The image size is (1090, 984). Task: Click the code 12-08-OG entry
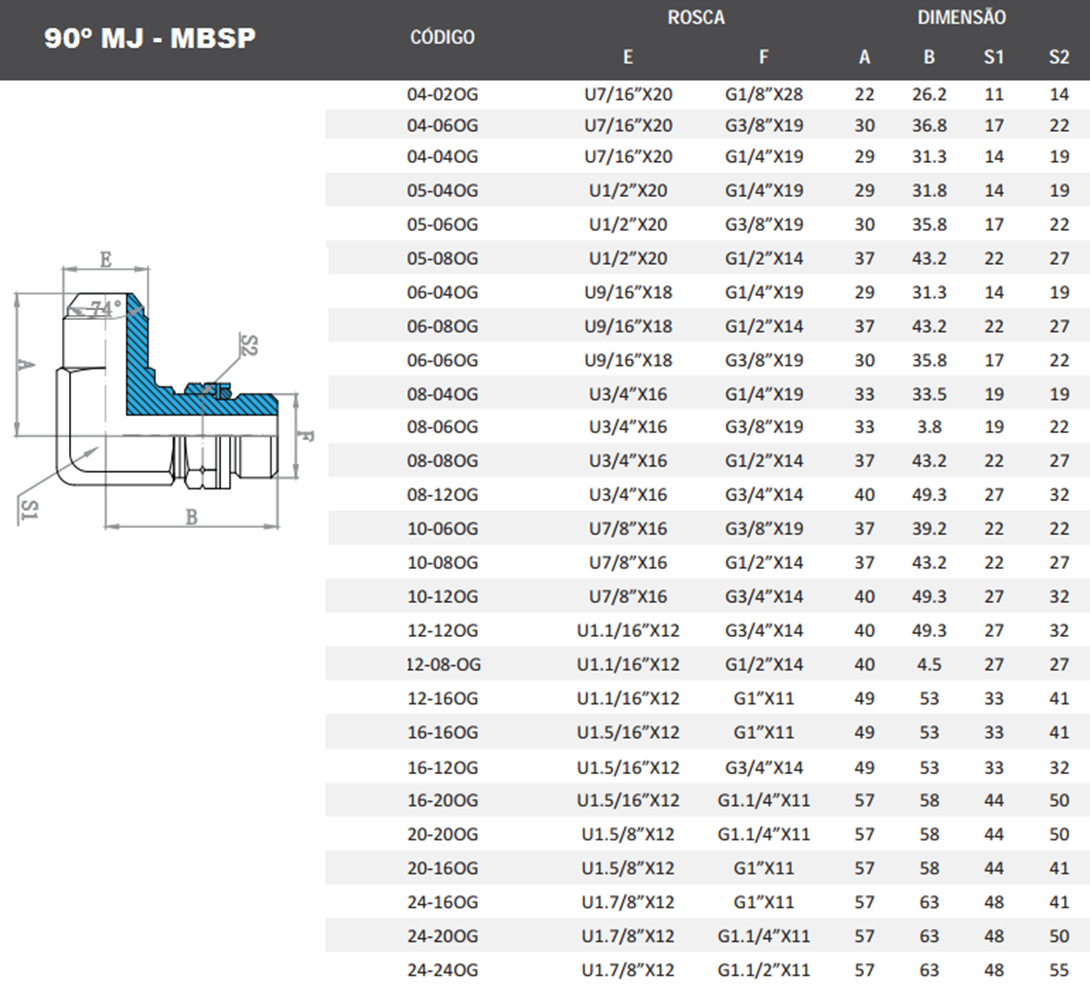442,664
